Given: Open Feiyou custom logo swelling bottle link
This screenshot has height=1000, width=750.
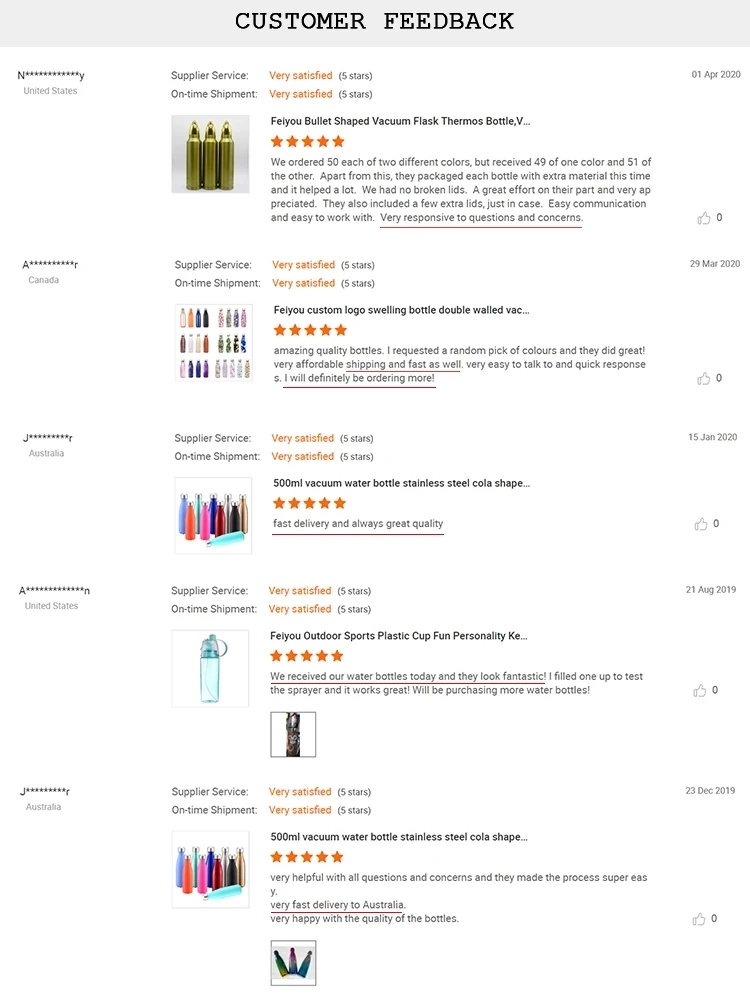Looking at the screenshot, I should (x=401, y=311).
